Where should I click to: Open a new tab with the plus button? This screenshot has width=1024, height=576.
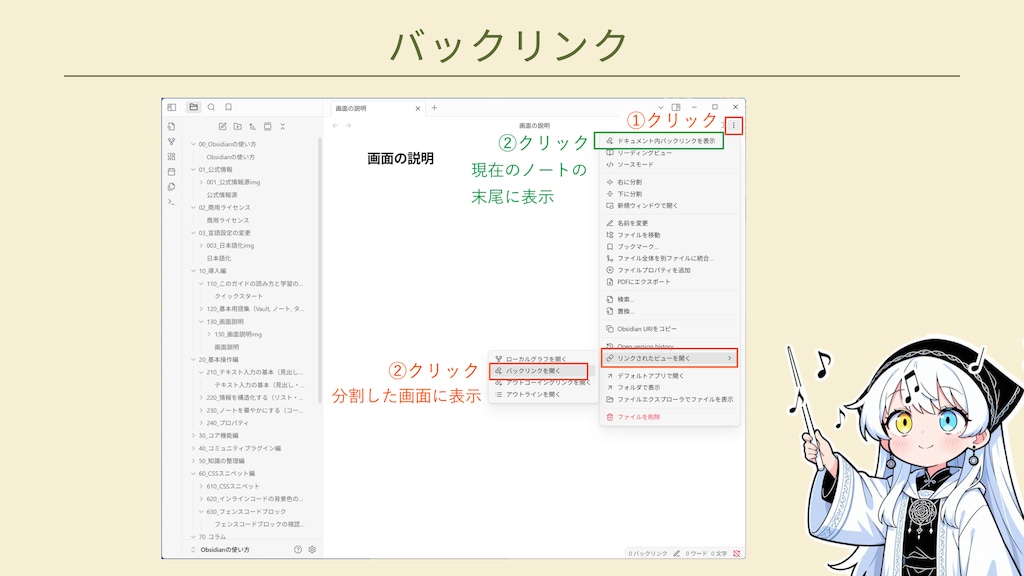tap(434, 108)
